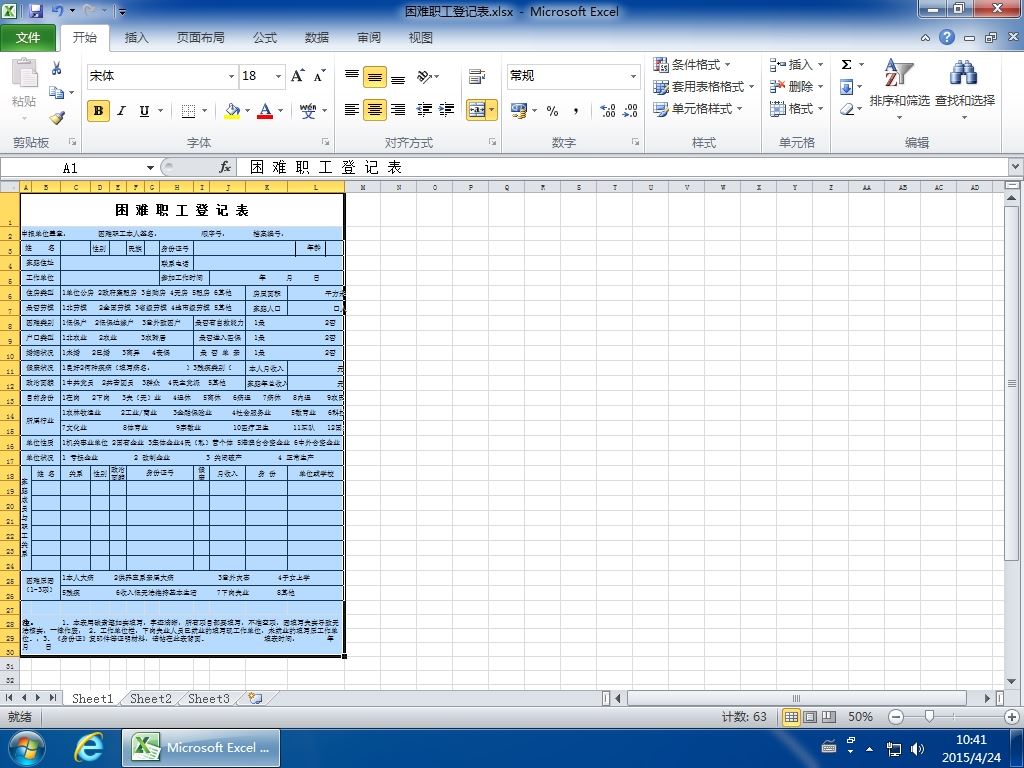Screen dimensions: 1024x768
Task: Apply the red font color
Action: click(x=264, y=110)
